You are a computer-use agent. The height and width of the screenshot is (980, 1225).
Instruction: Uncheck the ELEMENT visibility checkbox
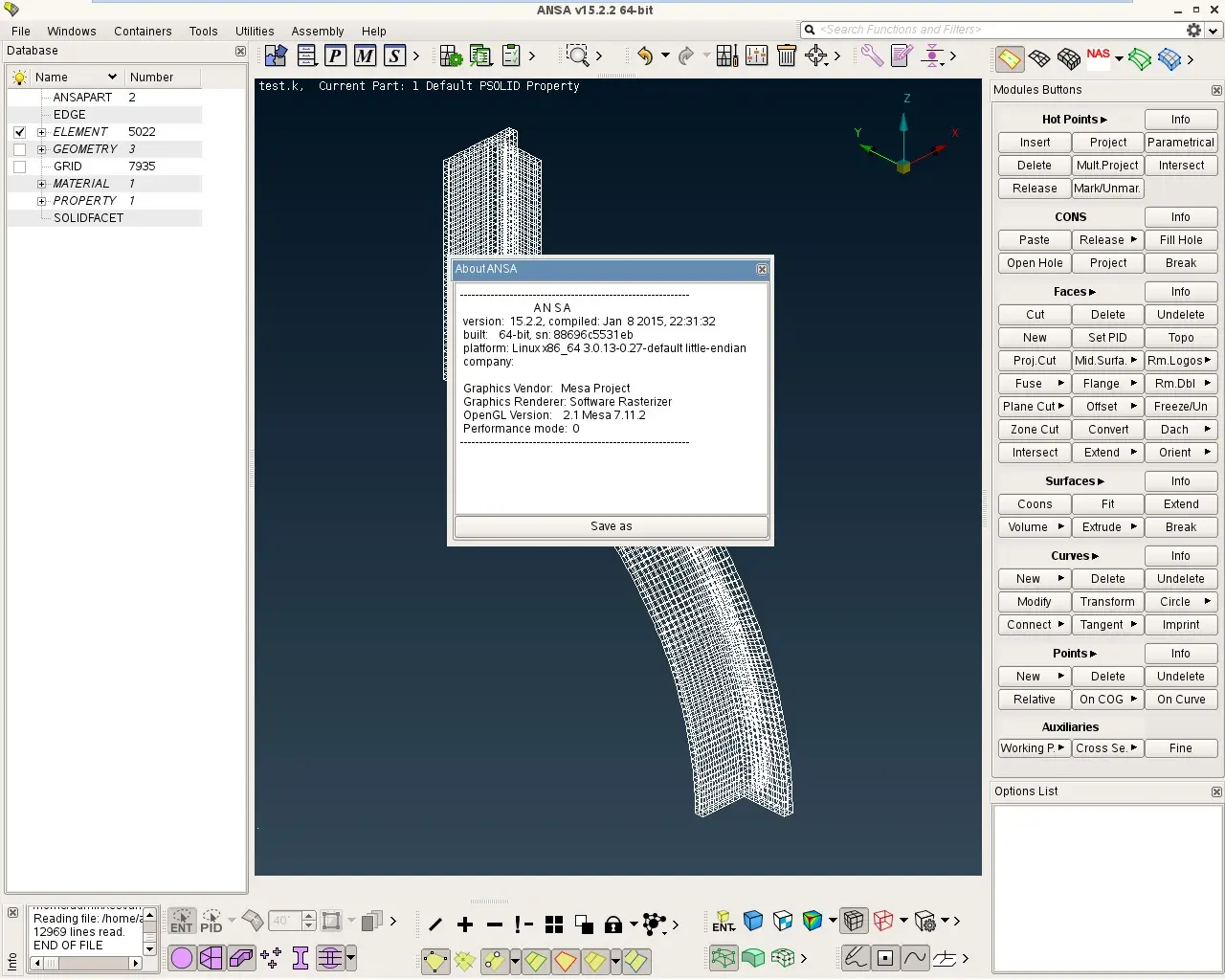19,132
